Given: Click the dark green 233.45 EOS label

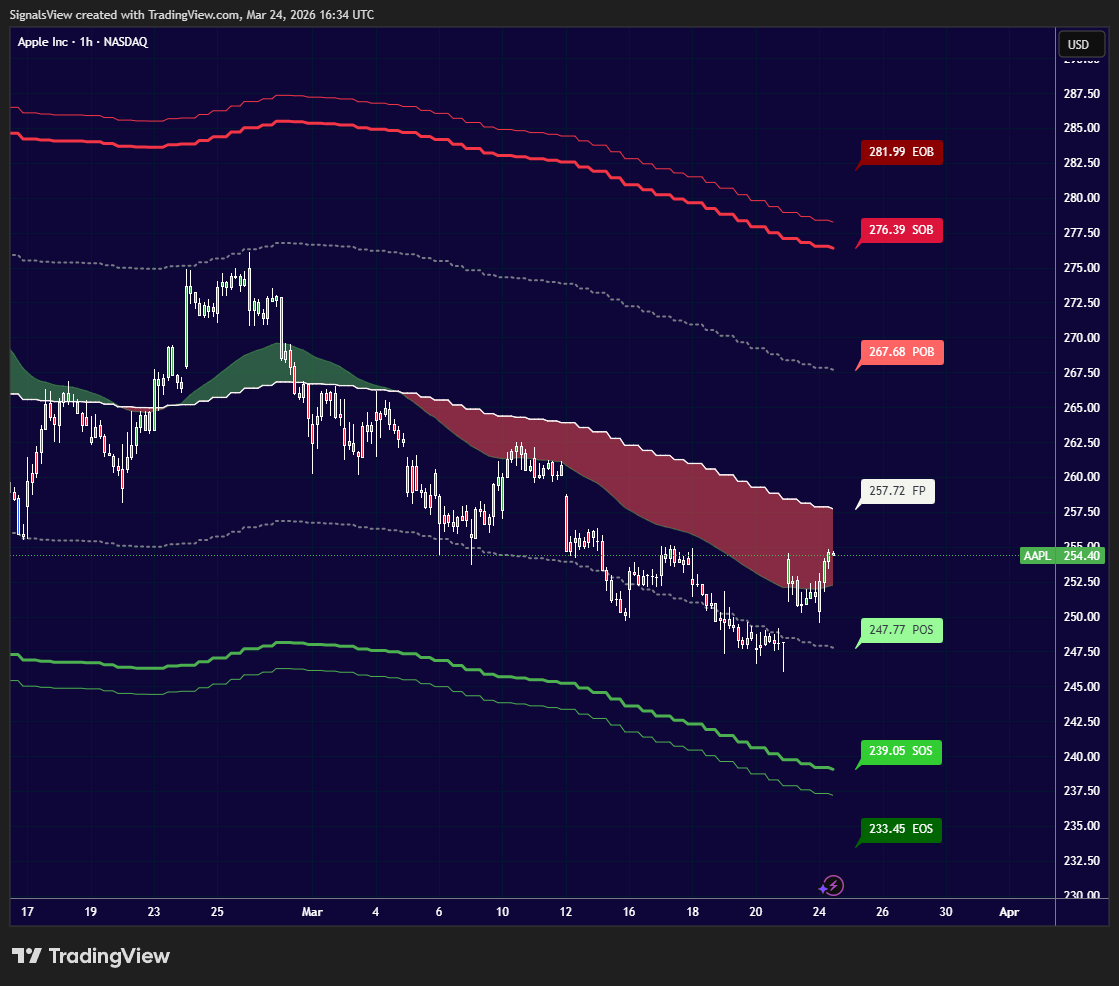Looking at the screenshot, I should [900, 829].
